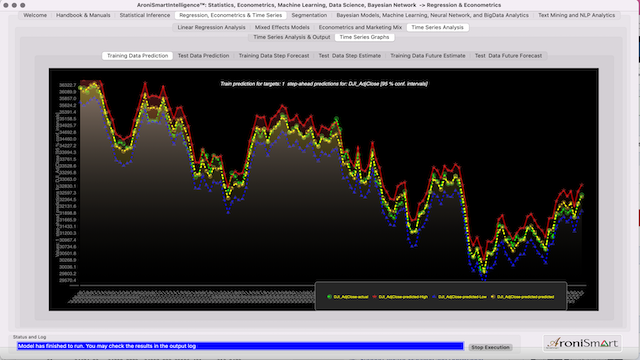Select the Training Data Prediction graph tab

tap(138, 56)
